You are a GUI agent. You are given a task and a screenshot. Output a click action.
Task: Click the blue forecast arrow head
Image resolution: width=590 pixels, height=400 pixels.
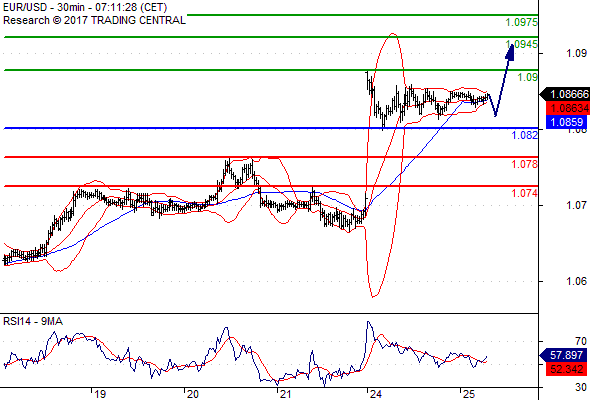[510, 52]
